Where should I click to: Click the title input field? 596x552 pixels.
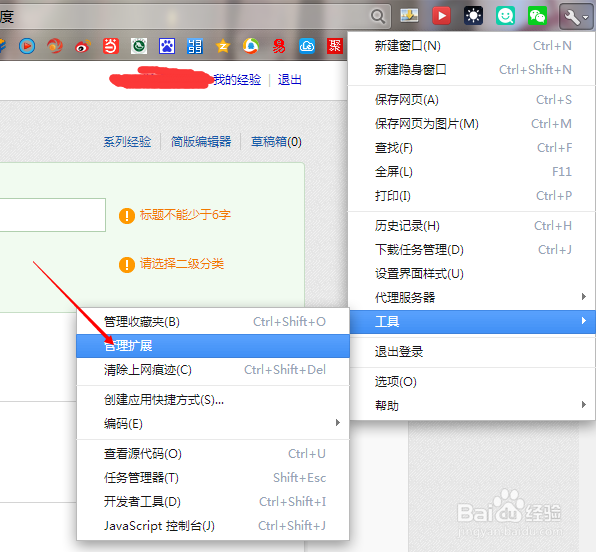point(52,215)
